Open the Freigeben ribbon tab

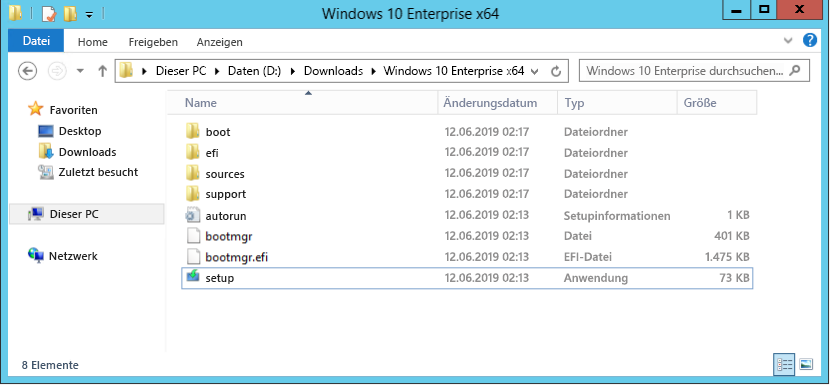153,42
